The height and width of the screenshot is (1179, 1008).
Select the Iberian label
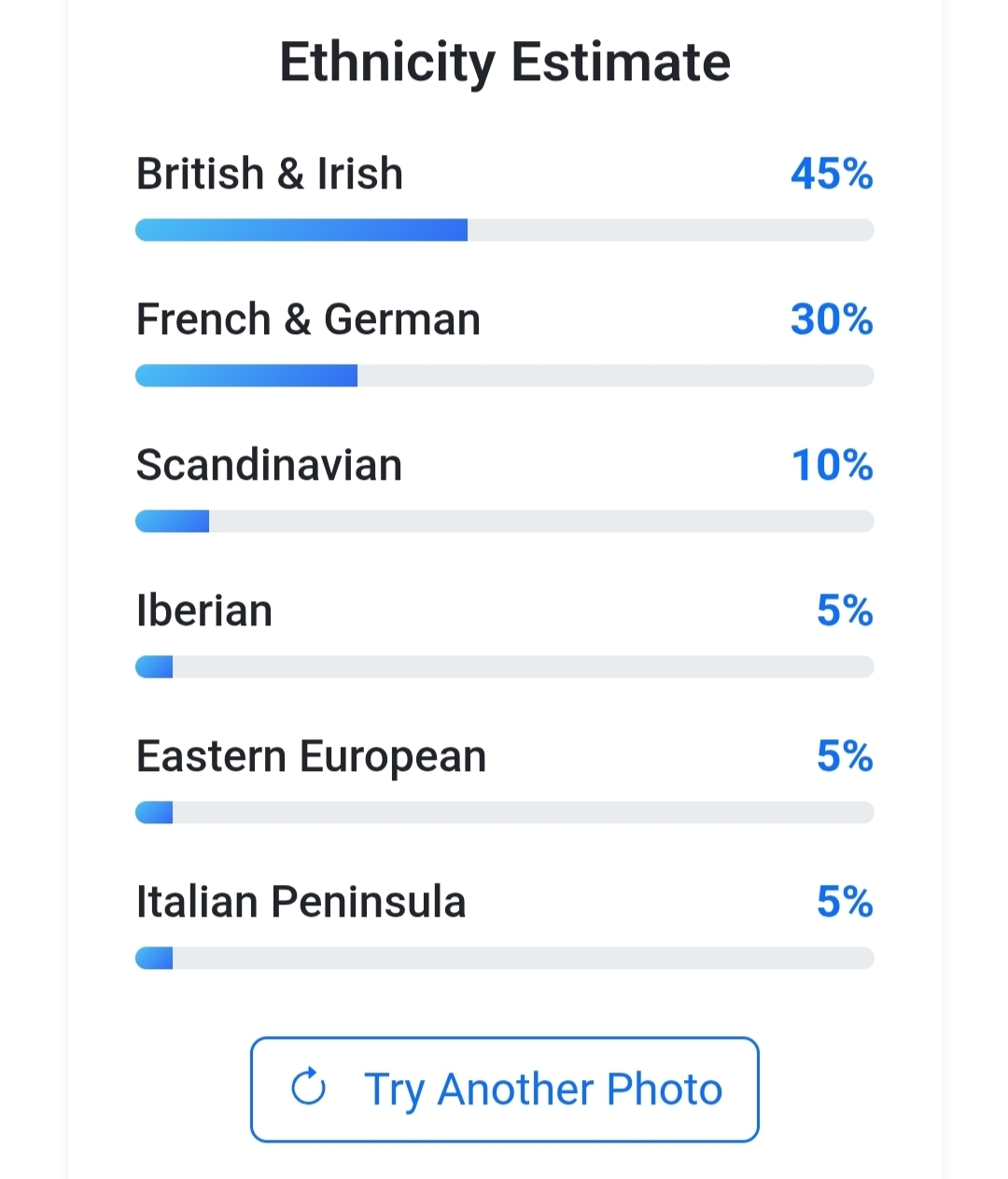204,611
